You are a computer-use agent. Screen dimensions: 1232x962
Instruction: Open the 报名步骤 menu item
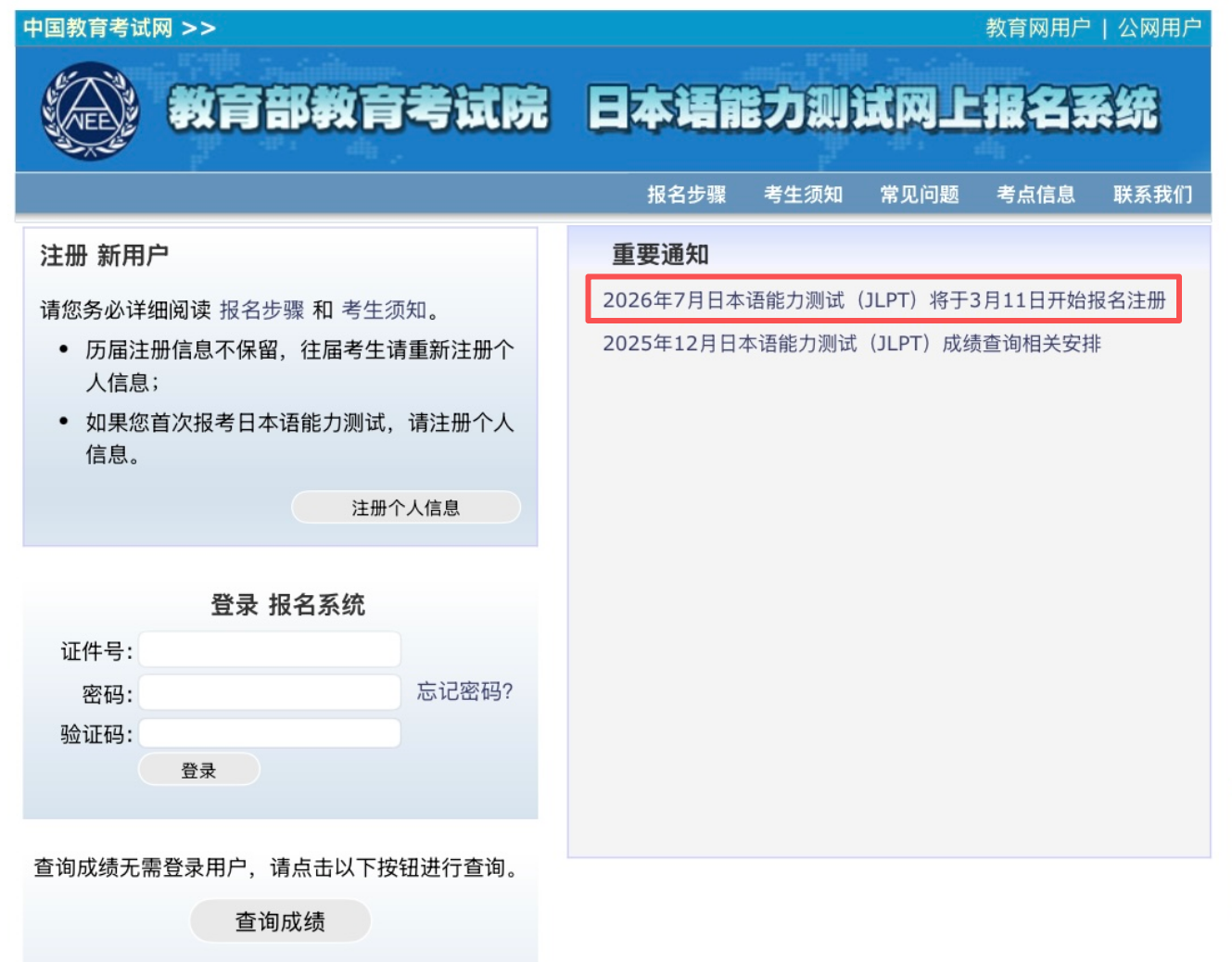pyautogui.click(x=686, y=195)
